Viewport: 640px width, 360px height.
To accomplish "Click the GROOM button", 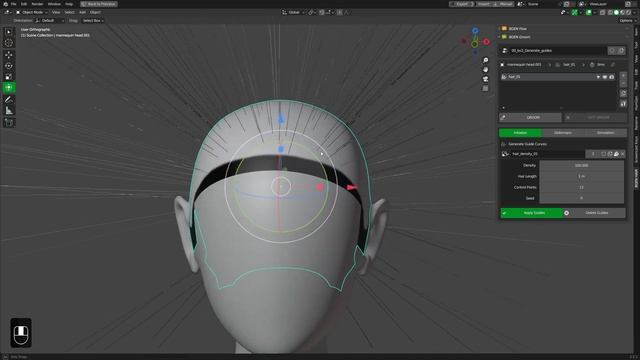I will [x=530, y=118].
